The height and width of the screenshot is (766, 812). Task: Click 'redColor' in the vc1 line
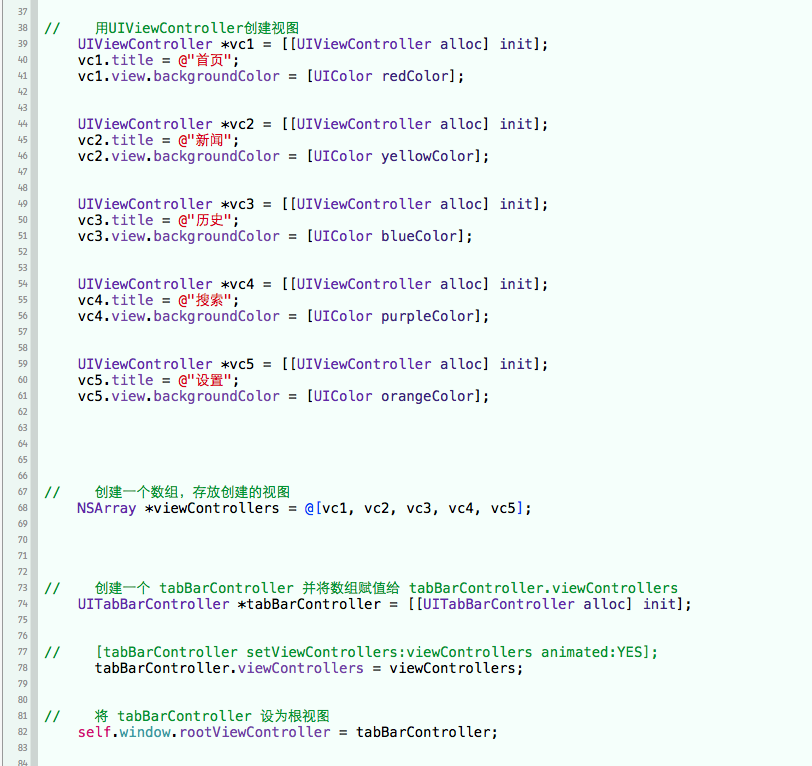tap(415, 76)
